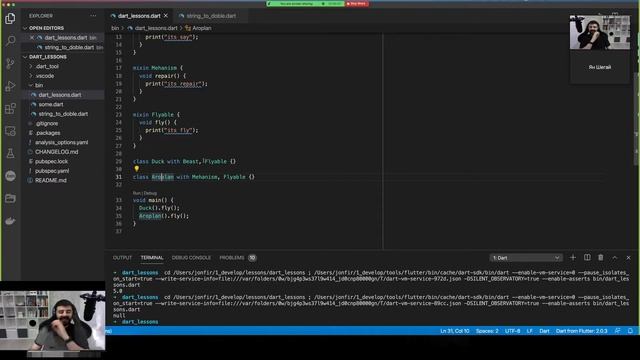Switch to the OUTPUT panel tab
The image size is (640, 360).
click(x=122, y=258)
